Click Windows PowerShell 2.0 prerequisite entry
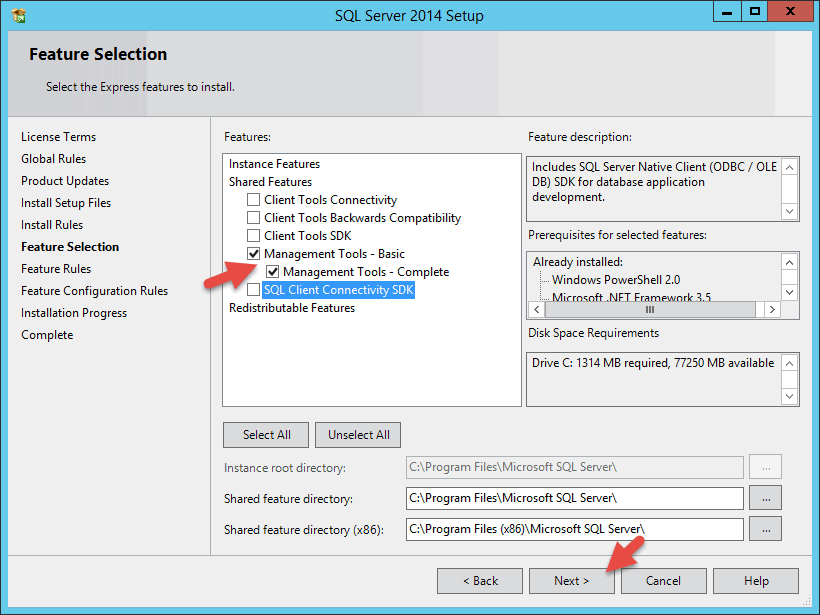Screen dimensions: 820x615 [x=616, y=280]
